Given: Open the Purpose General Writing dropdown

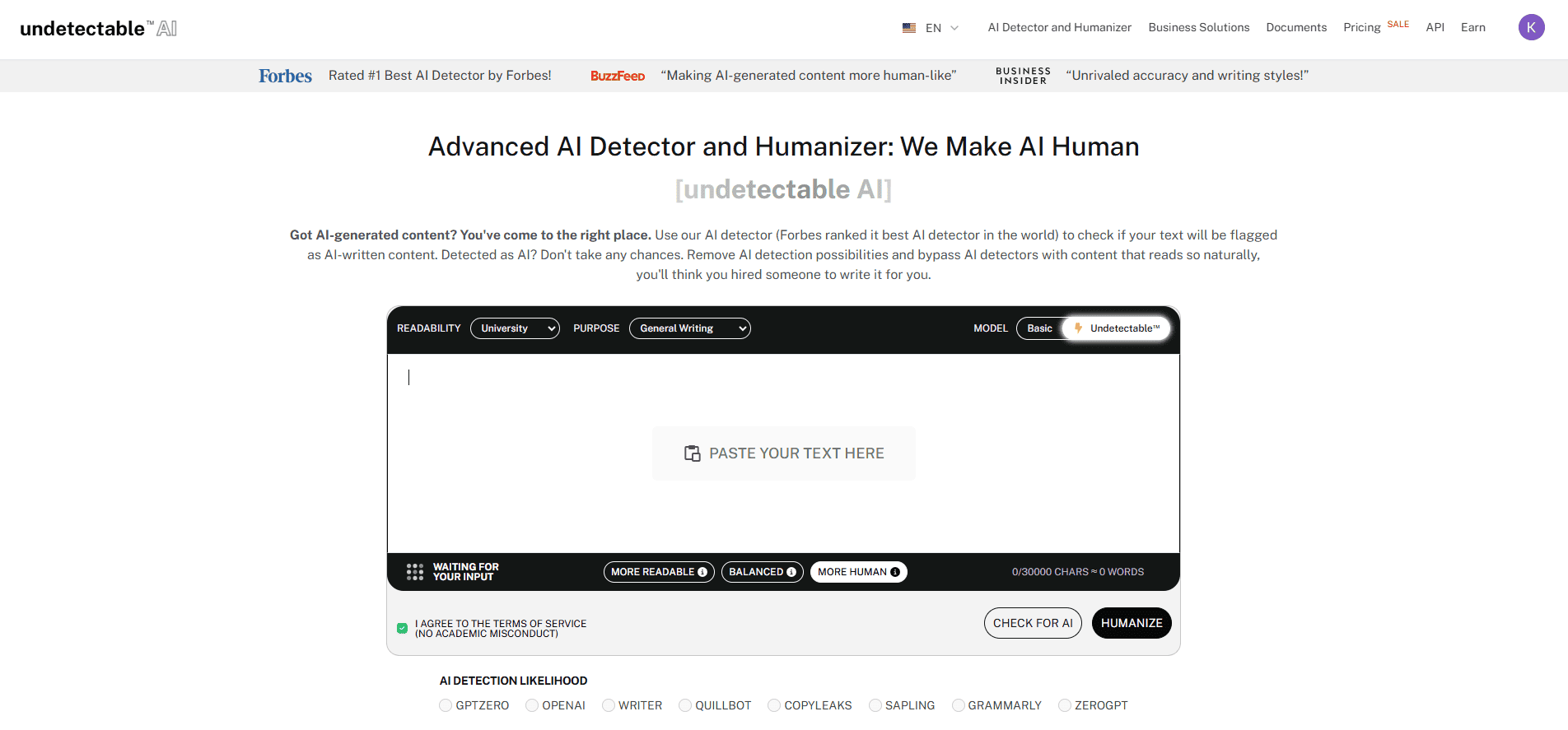Looking at the screenshot, I should tap(690, 328).
